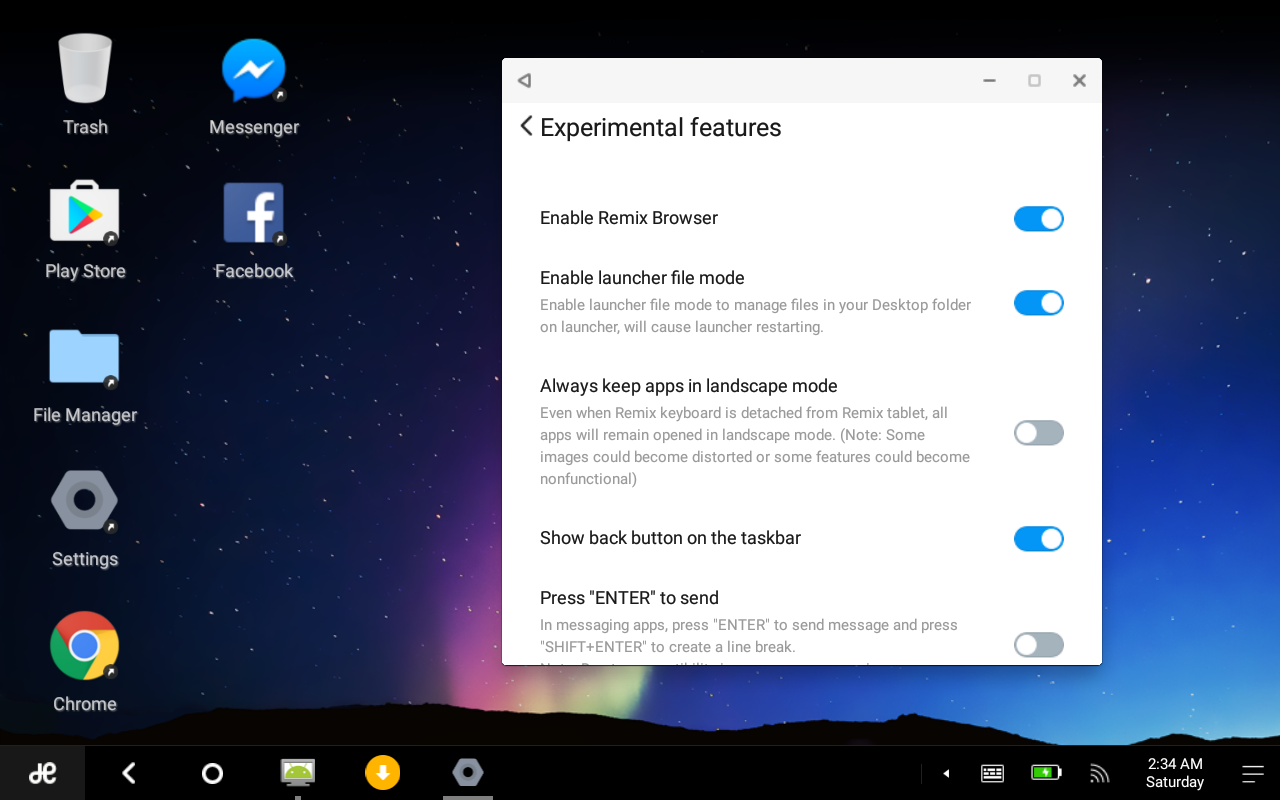Click Show back button on the taskbar text

670,538
